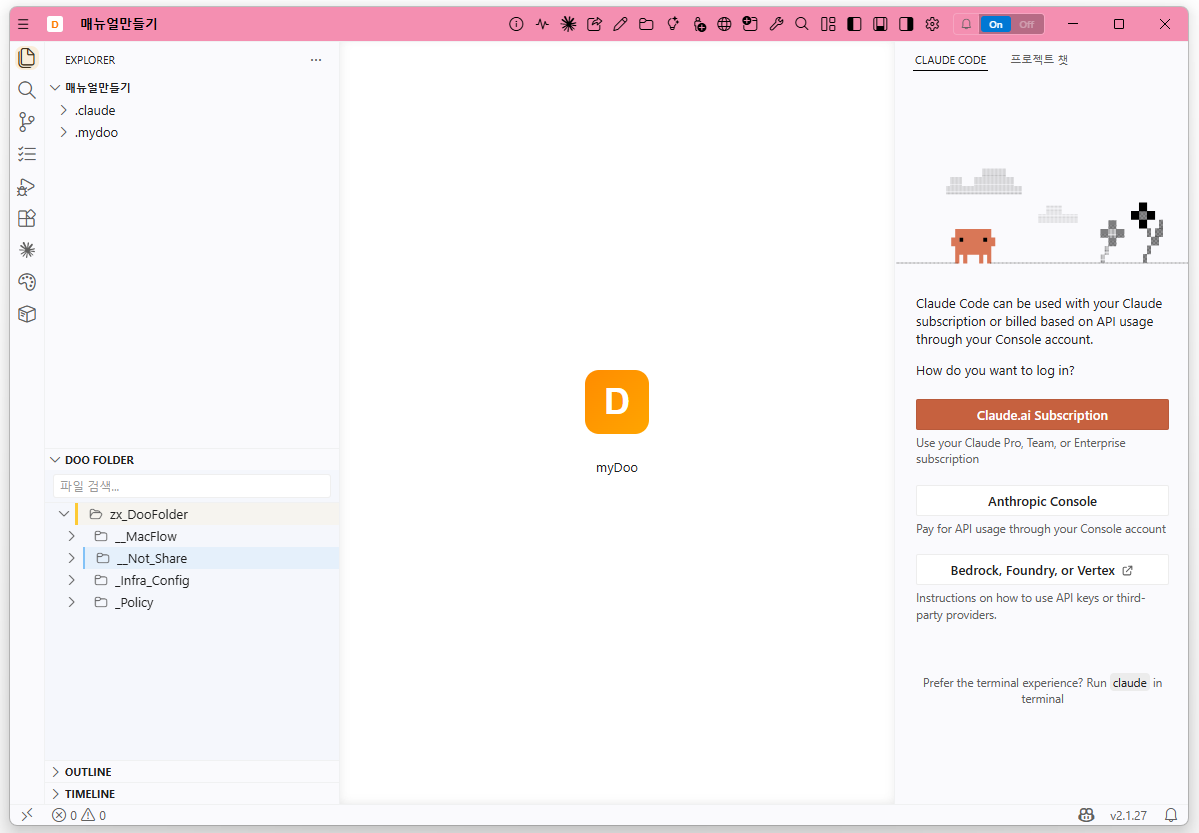
Task: Toggle the secondary right sidebar visibility
Action: point(906,24)
